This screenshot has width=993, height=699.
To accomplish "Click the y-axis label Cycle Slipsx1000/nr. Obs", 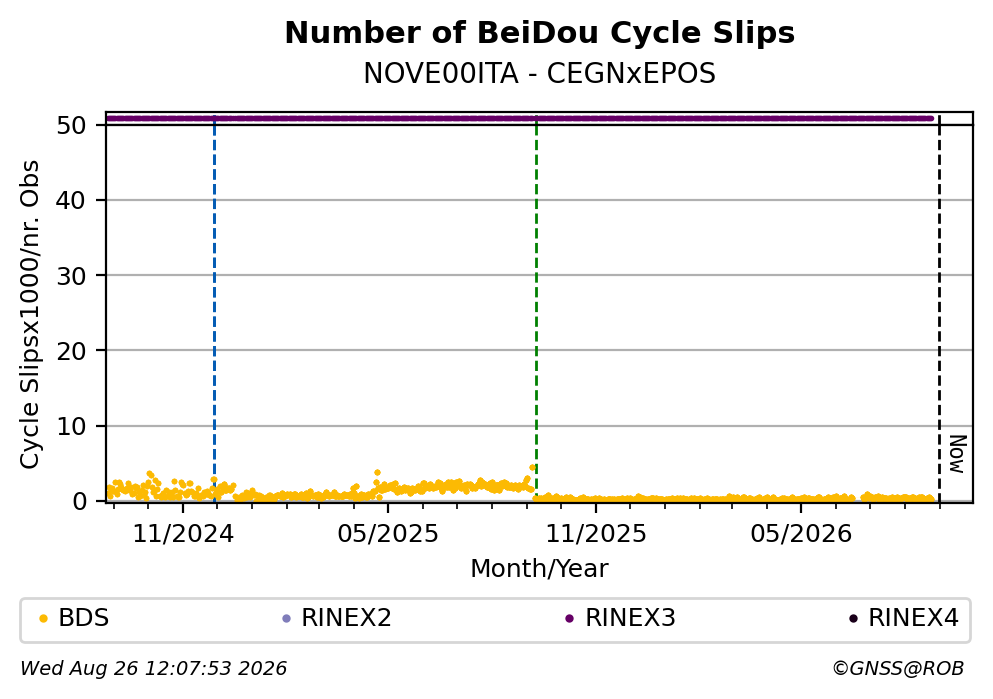I will [30, 315].
